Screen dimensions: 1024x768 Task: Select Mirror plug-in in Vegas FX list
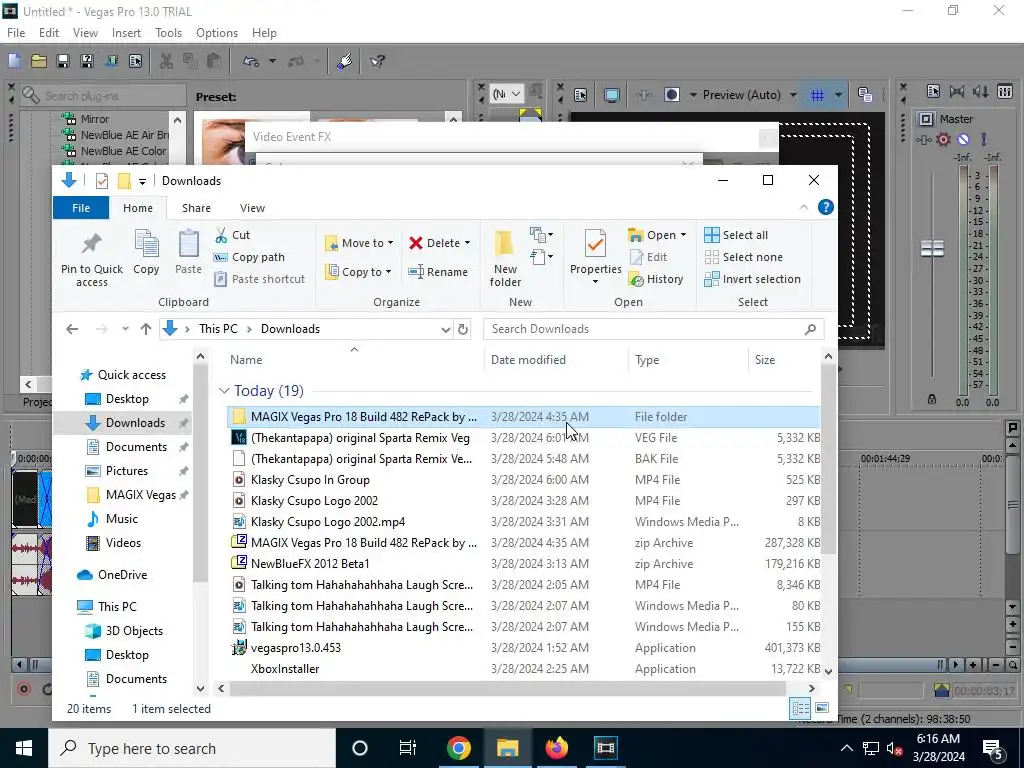pyautogui.click(x=95, y=119)
